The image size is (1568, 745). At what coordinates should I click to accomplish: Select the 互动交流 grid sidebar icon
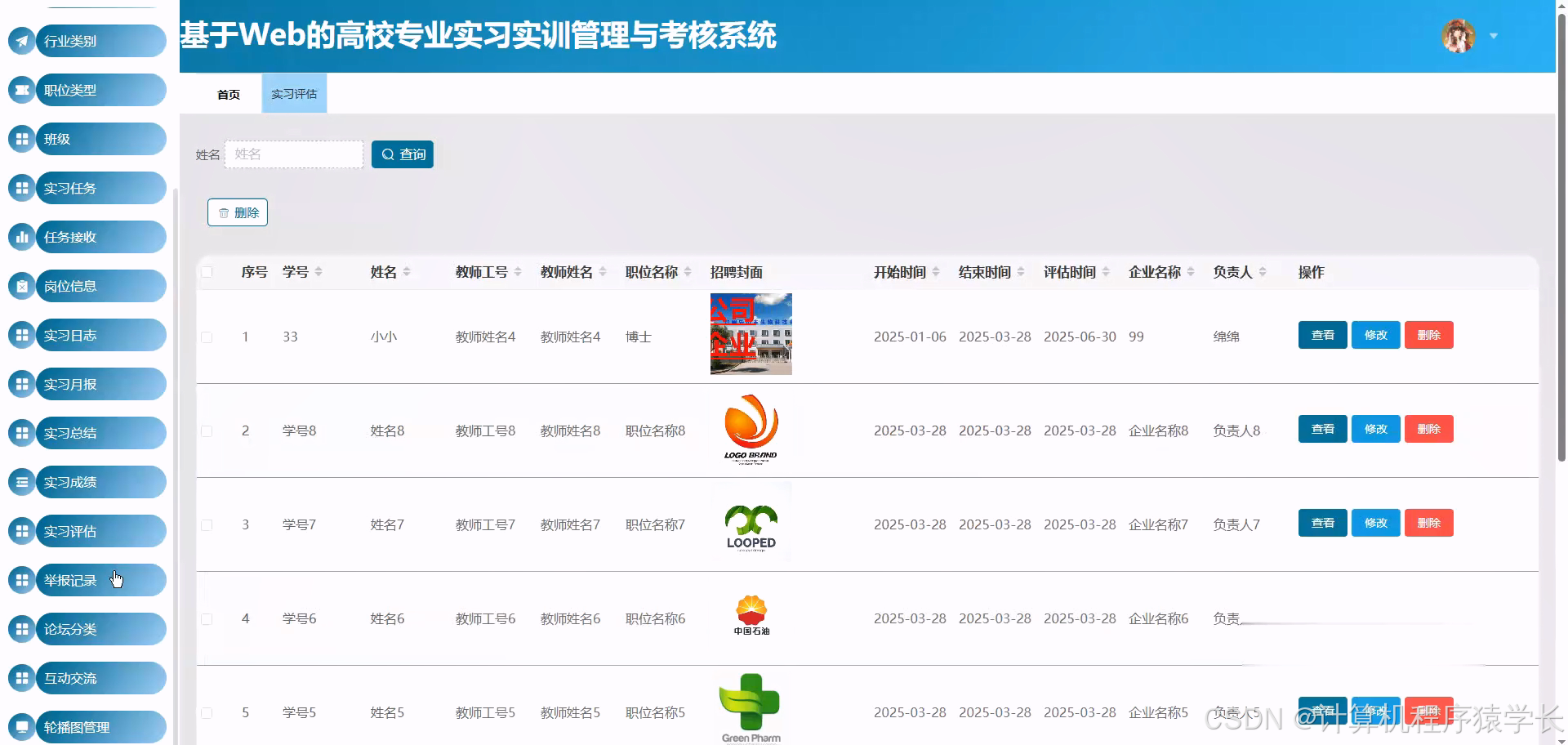[21, 678]
